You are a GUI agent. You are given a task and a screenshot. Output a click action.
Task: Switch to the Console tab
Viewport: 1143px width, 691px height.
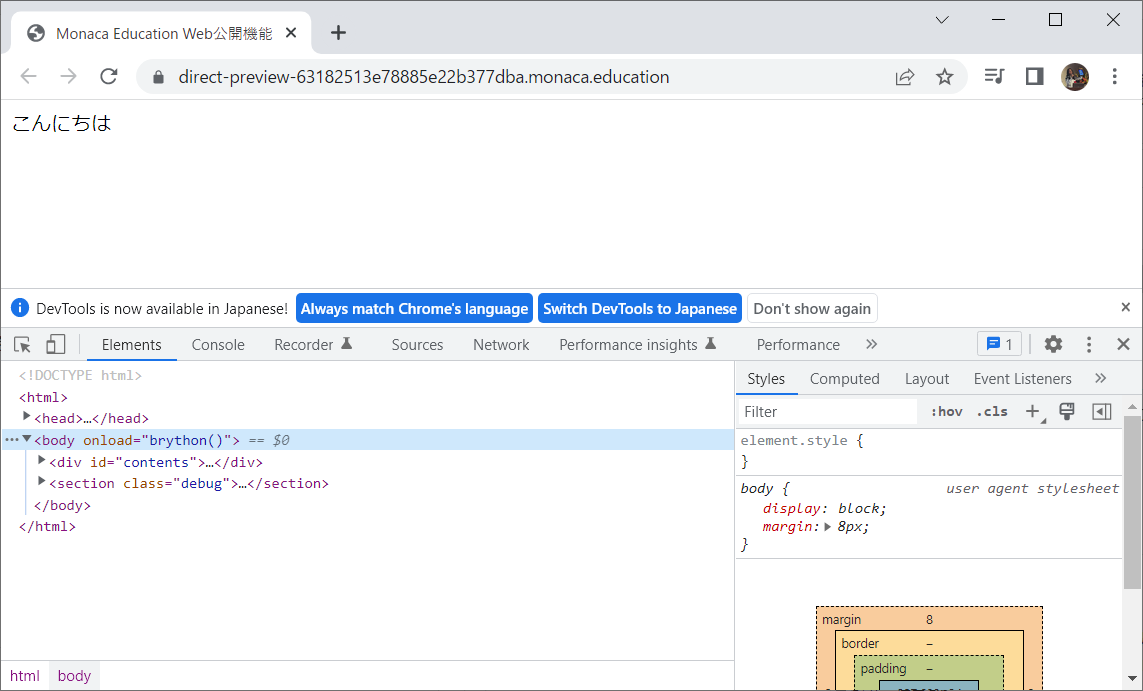(x=217, y=344)
